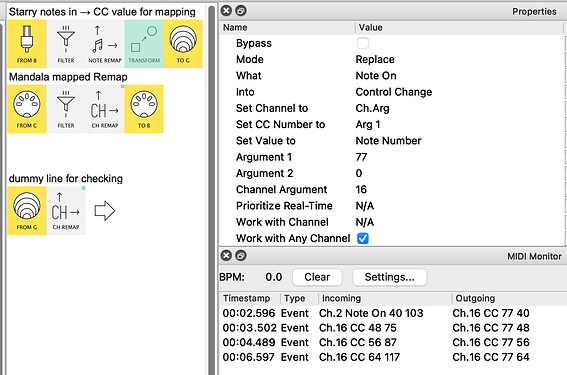Image resolution: width=567 pixels, height=375 pixels.
Task: Click the Work with Channel N/A value
Action: coord(364,222)
